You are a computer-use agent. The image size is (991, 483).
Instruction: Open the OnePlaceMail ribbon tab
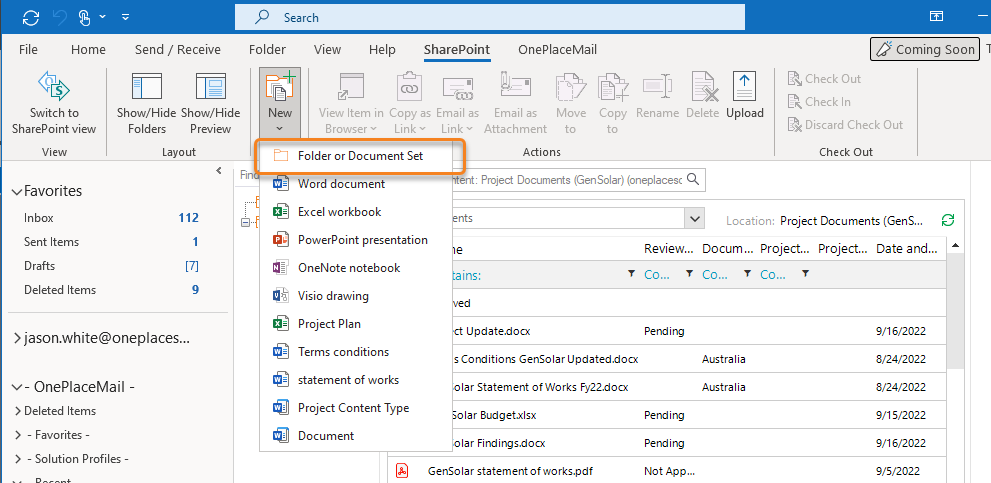tap(557, 49)
